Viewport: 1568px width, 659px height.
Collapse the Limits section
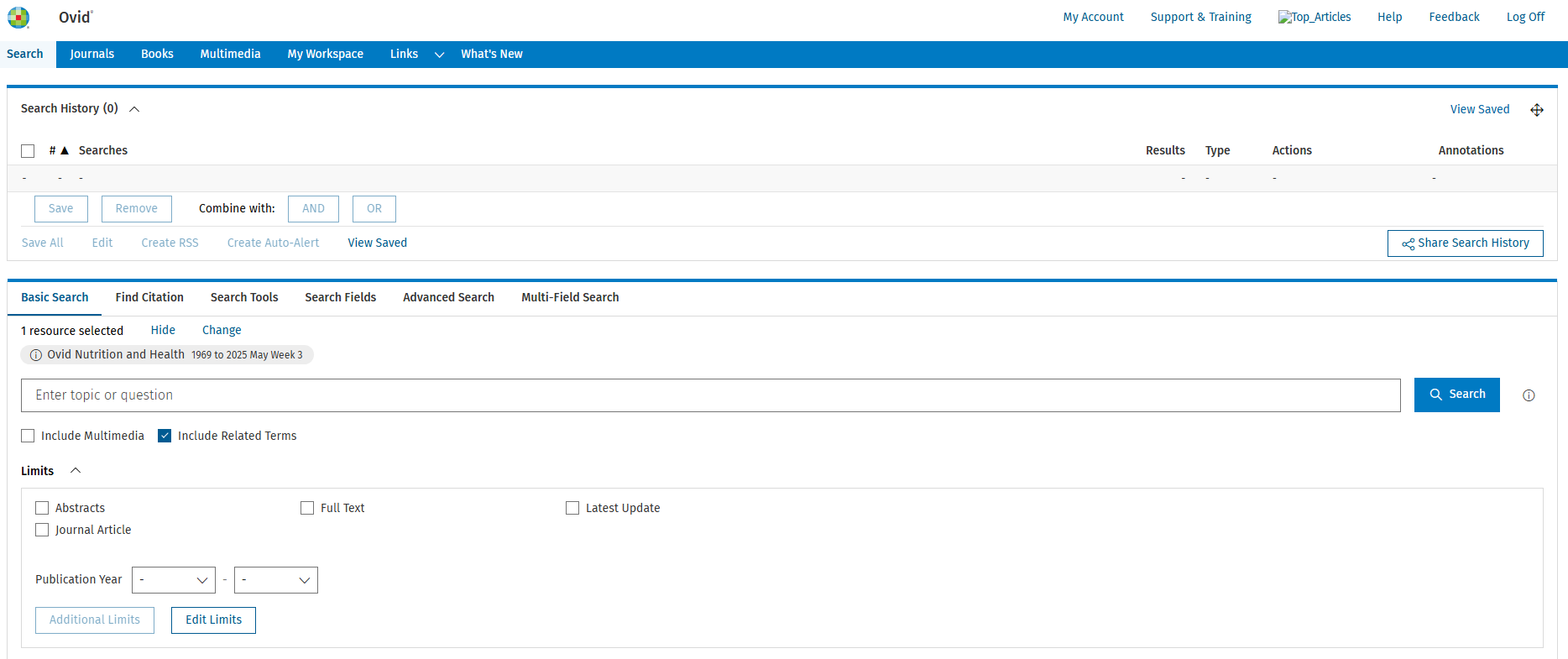tap(76, 471)
